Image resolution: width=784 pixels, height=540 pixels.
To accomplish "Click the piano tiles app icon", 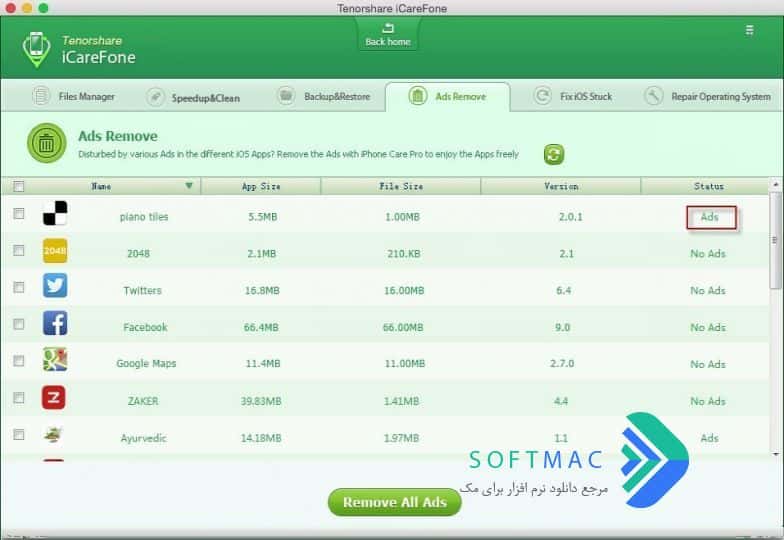I will 55,213.
